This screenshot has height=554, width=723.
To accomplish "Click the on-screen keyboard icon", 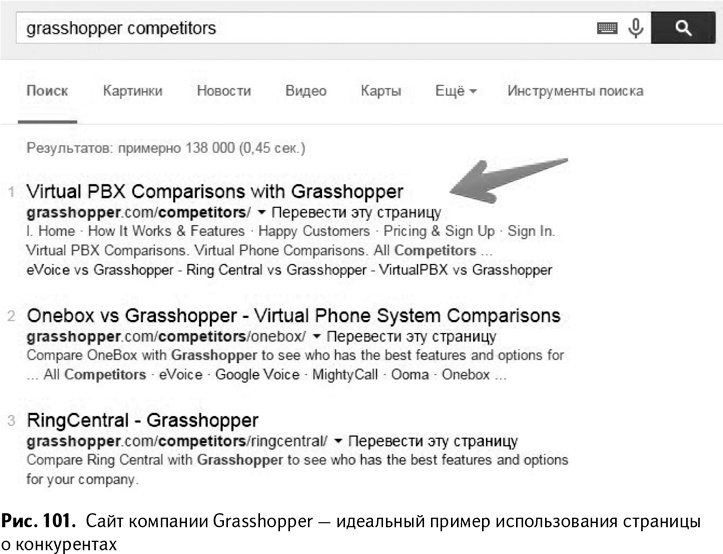I will pyautogui.click(x=607, y=28).
